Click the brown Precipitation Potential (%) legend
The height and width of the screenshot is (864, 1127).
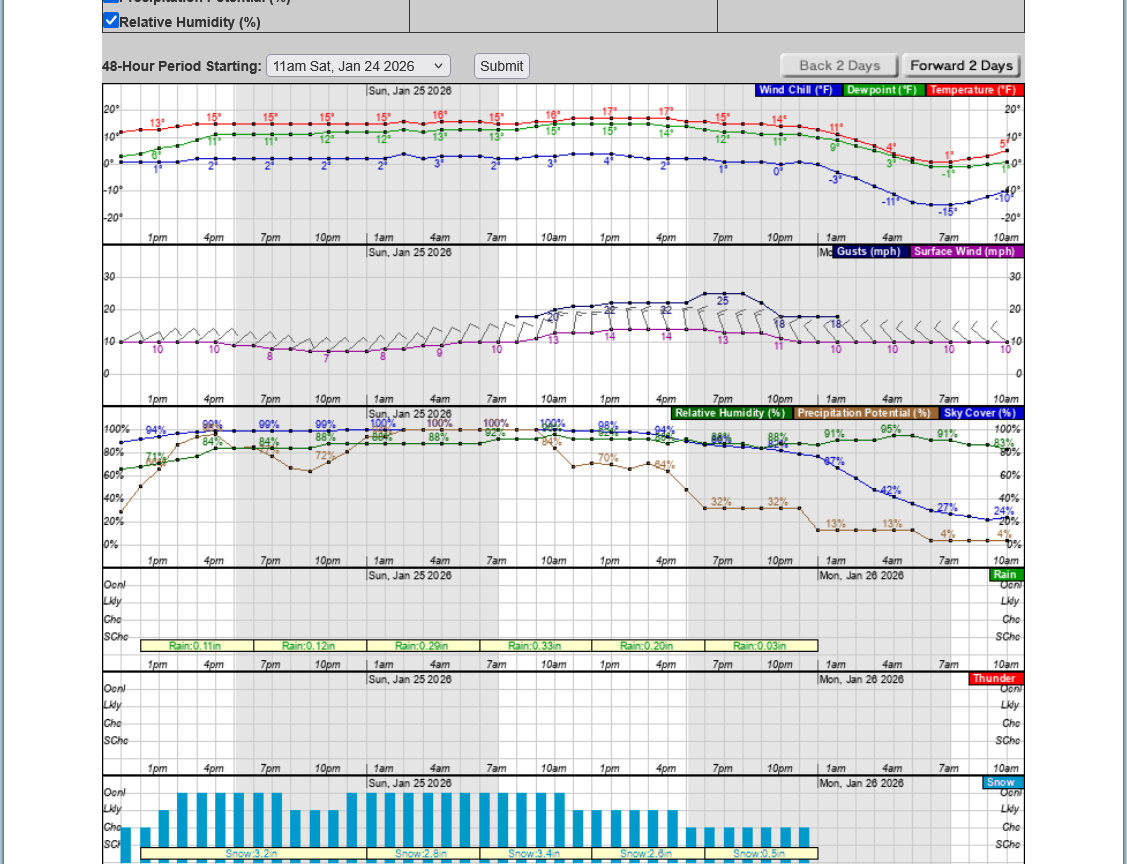[864, 413]
